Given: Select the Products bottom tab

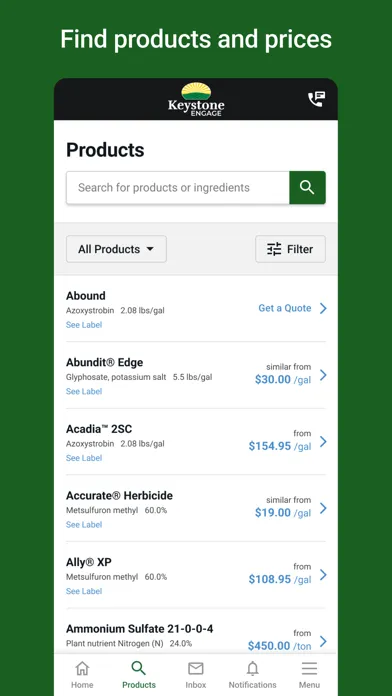Looking at the screenshot, I should pyautogui.click(x=139, y=674).
